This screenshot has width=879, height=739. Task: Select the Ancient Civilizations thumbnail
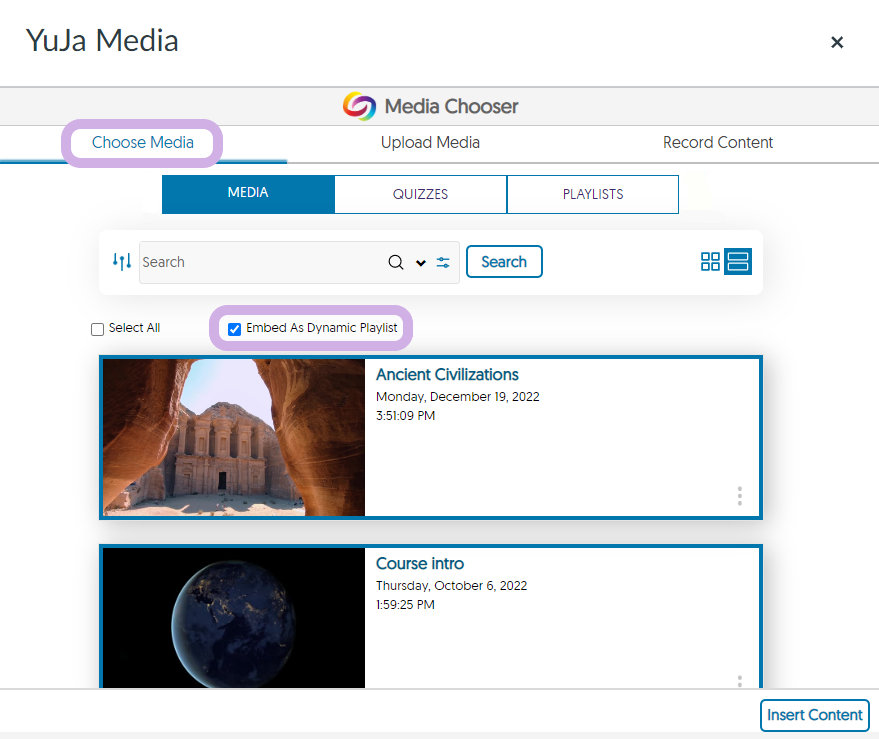pyautogui.click(x=234, y=437)
